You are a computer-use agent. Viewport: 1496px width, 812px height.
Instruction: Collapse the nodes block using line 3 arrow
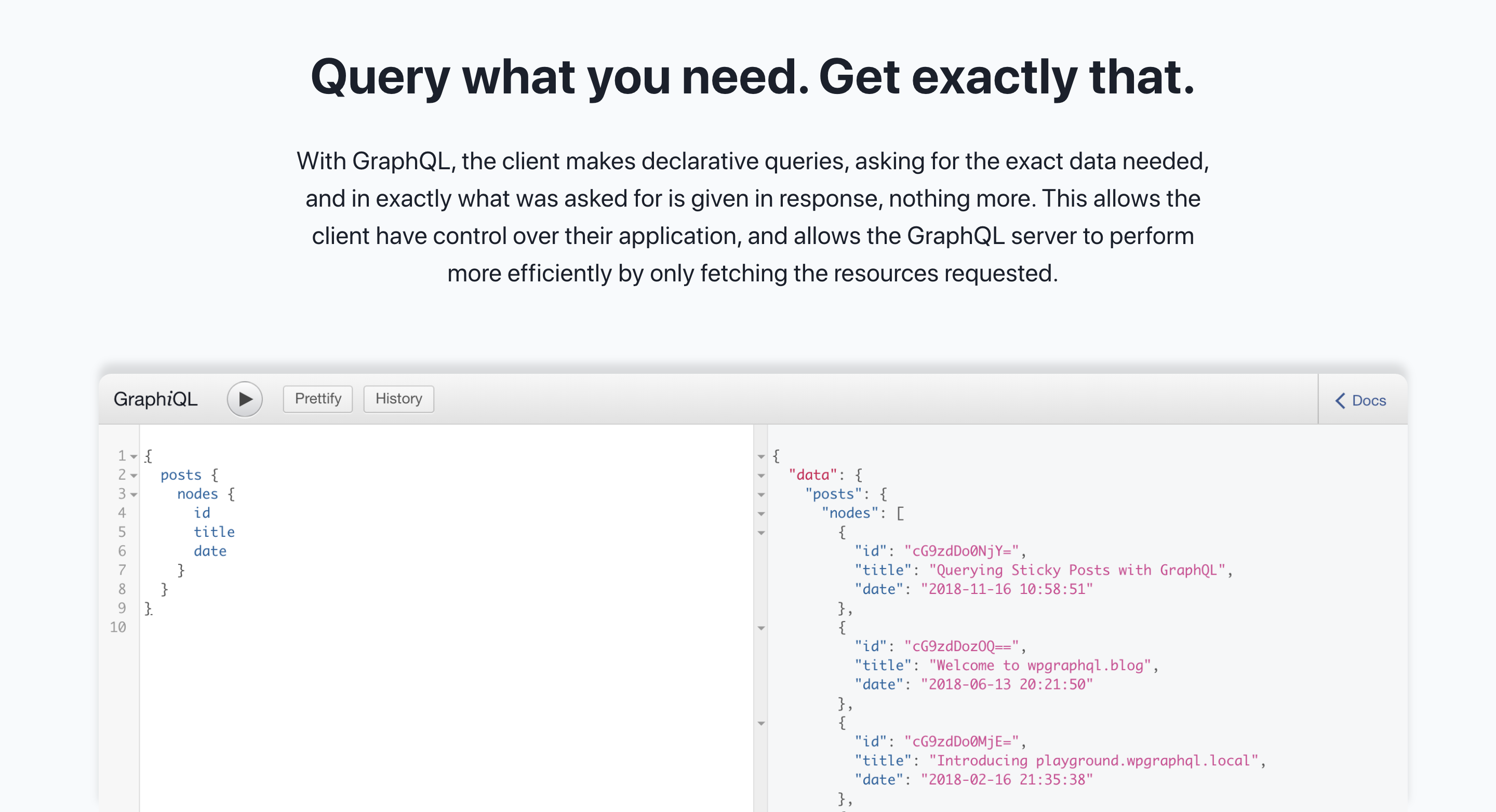click(x=134, y=494)
